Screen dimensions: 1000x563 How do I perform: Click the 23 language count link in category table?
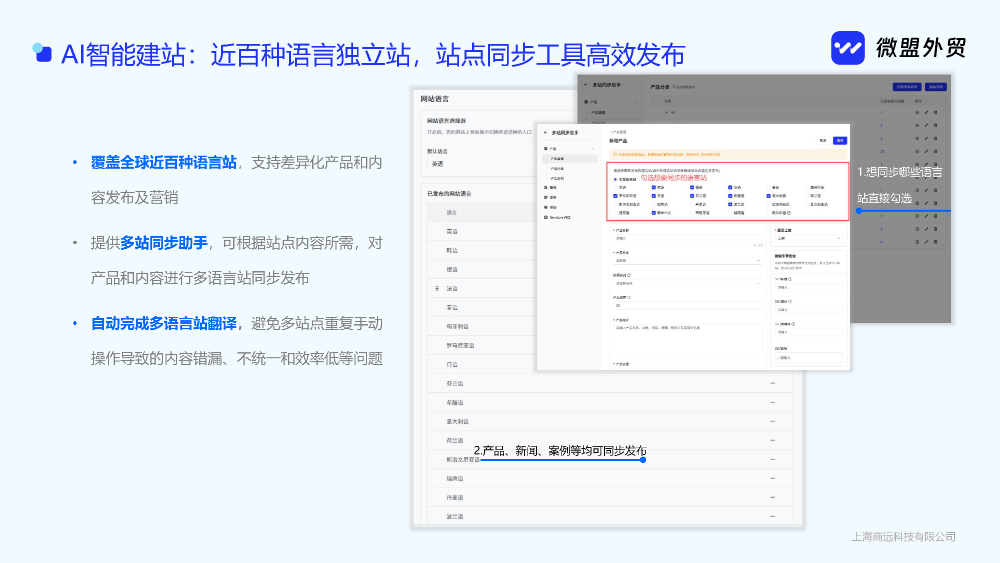tap(882, 151)
